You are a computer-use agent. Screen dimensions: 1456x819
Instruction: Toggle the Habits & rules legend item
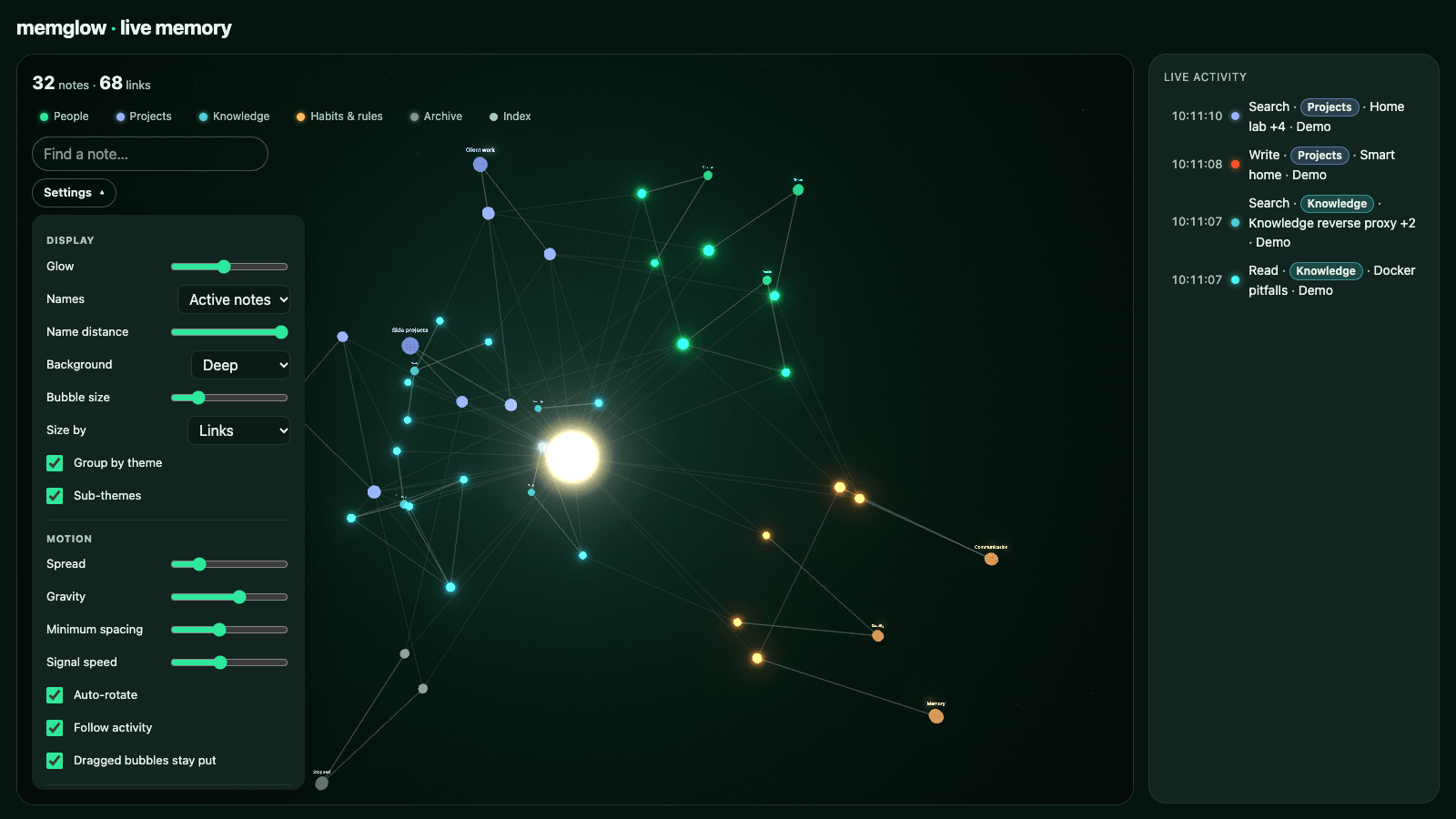(339, 116)
